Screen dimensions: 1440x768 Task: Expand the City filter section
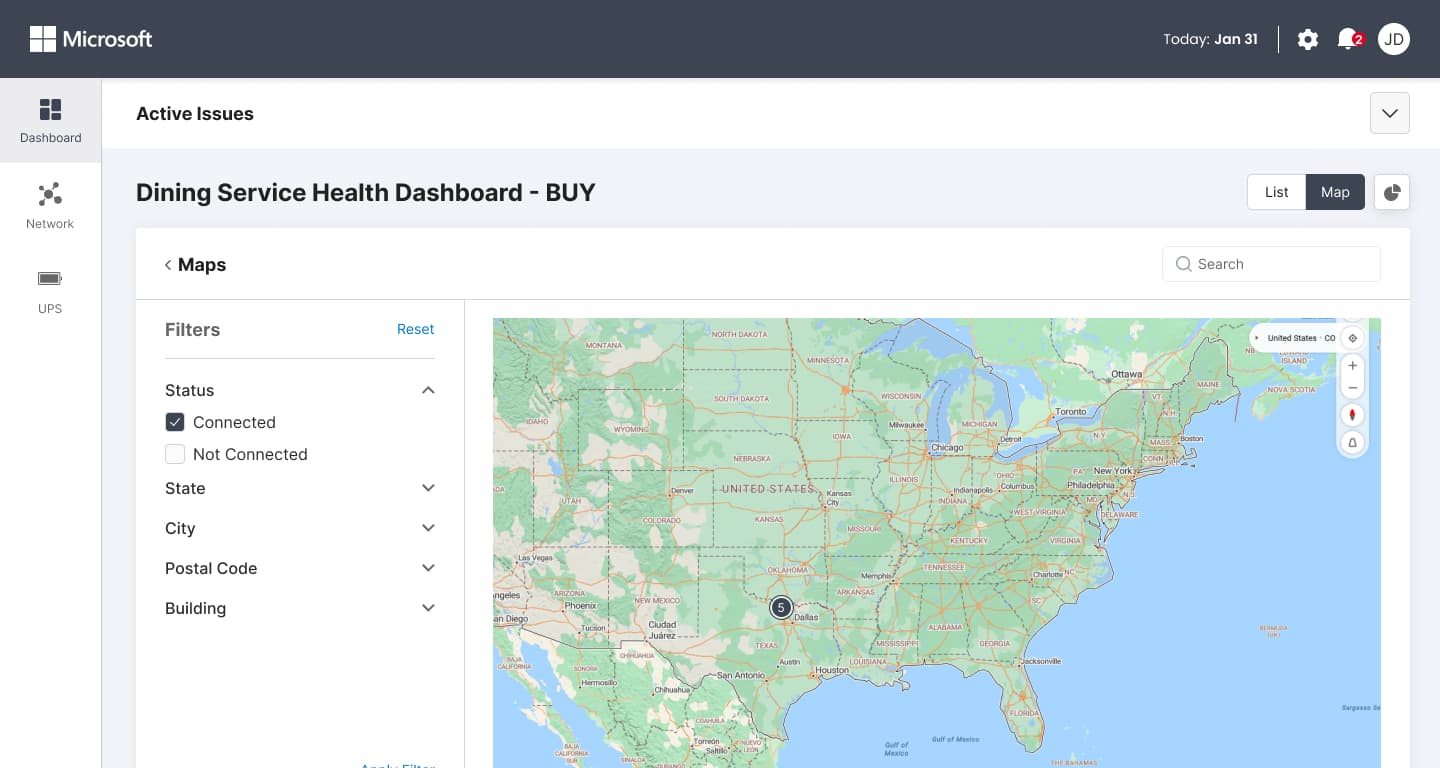[x=428, y=528]
